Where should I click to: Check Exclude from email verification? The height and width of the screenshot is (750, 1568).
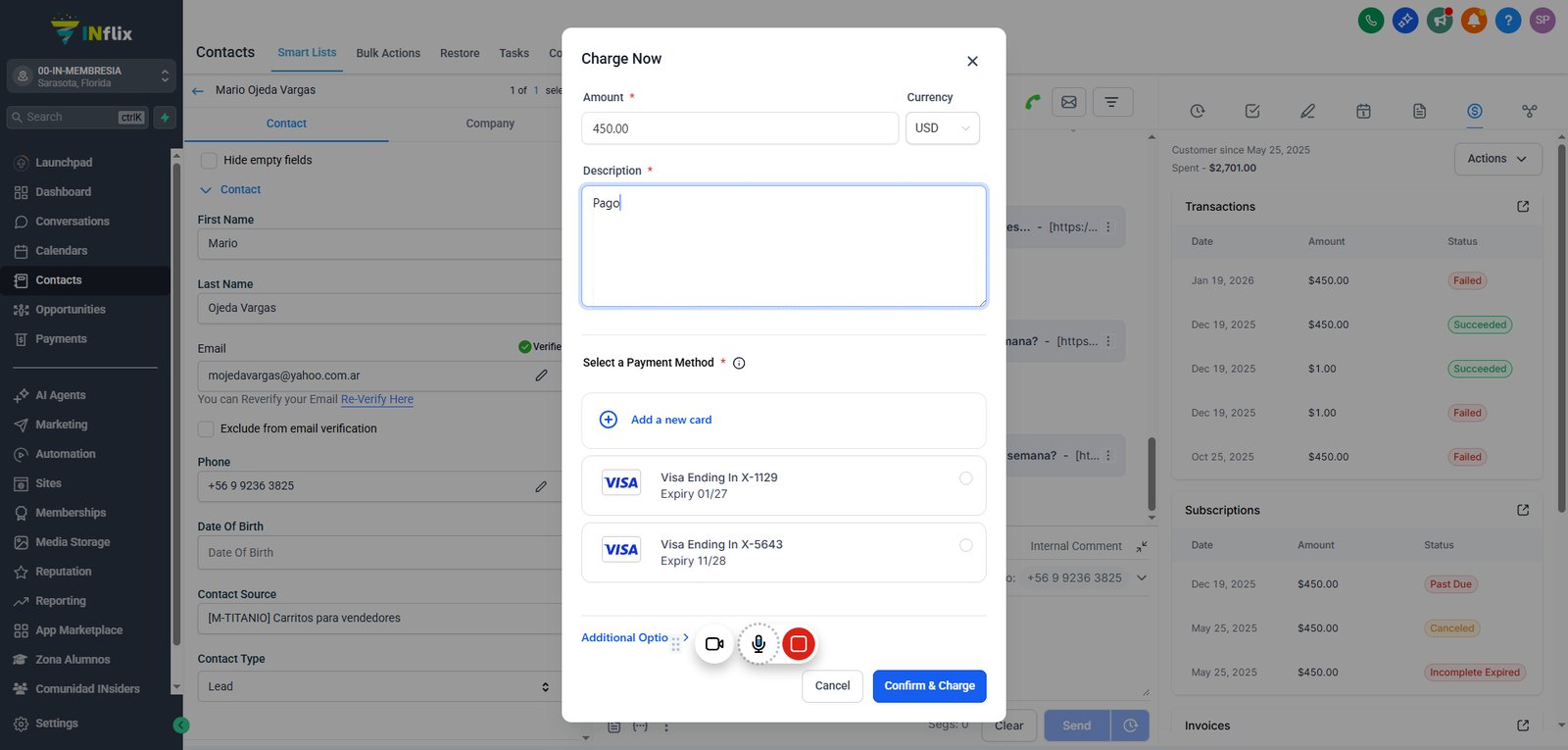pos(206,428)
